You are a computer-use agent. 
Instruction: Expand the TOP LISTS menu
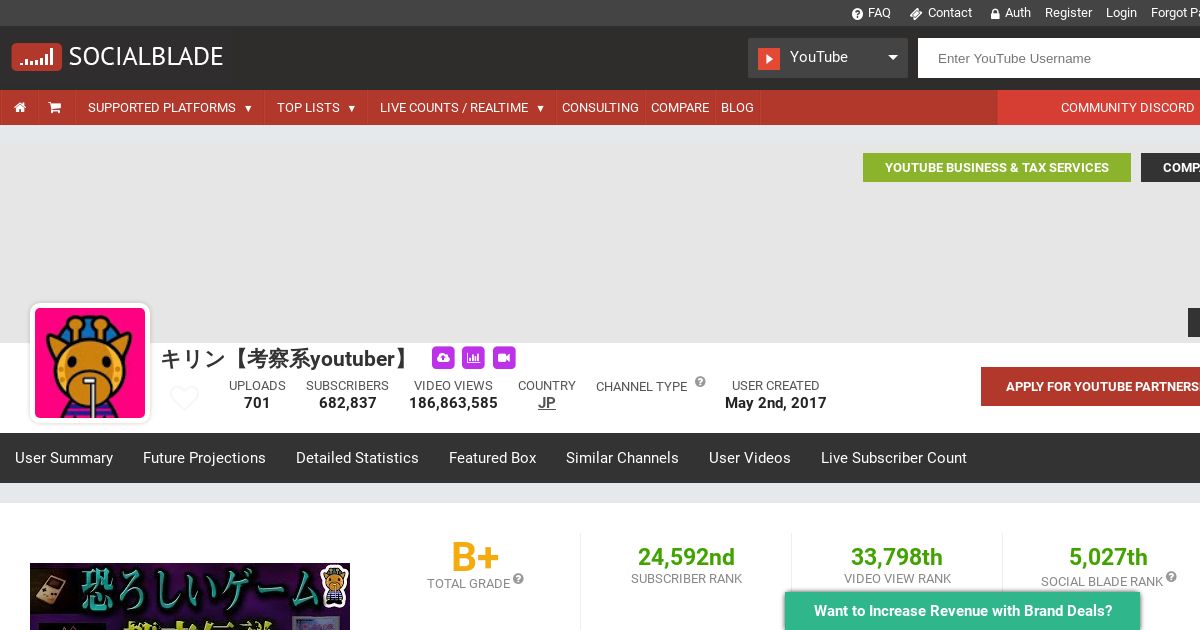coord(316,108)
